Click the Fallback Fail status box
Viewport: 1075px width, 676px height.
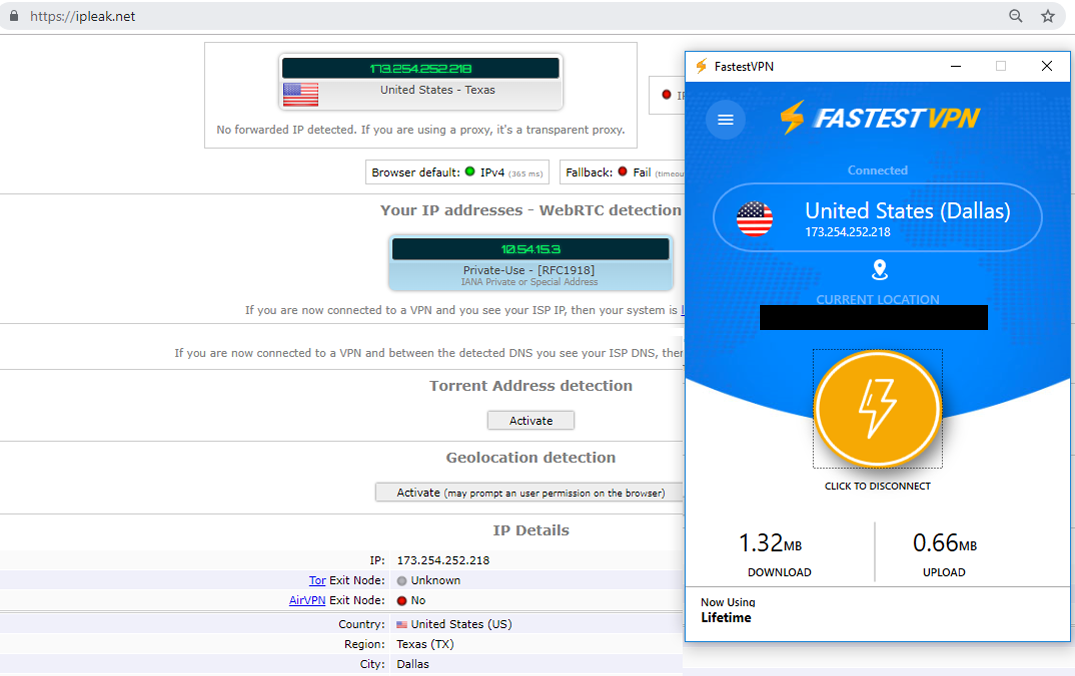coord(622,172)
